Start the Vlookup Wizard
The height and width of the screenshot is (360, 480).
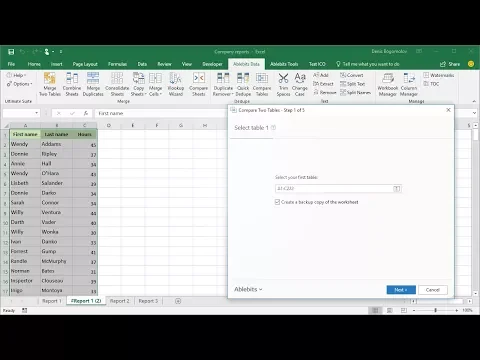click(176, 84)
